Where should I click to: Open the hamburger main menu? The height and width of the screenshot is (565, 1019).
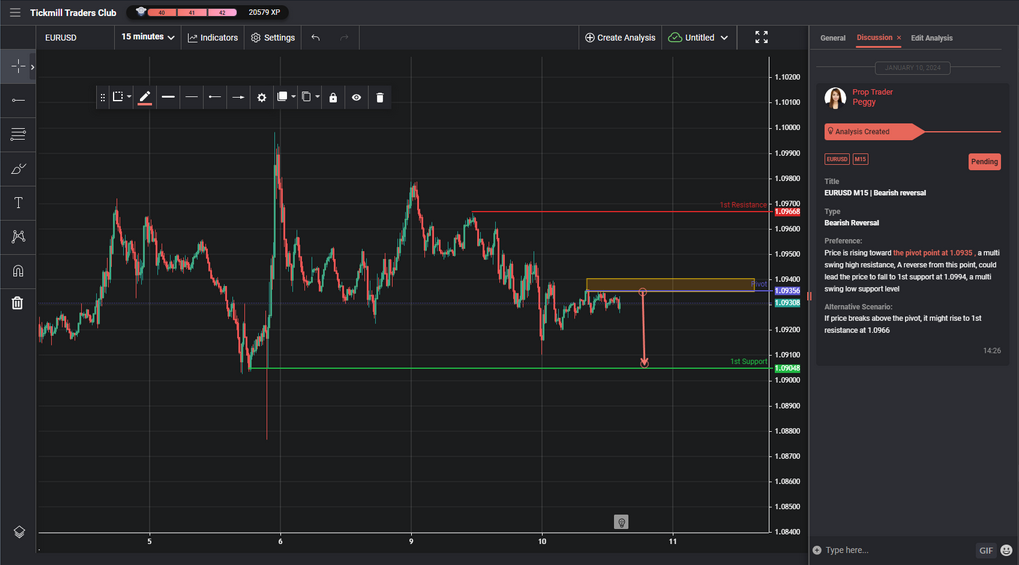click(x=15, y=12)
